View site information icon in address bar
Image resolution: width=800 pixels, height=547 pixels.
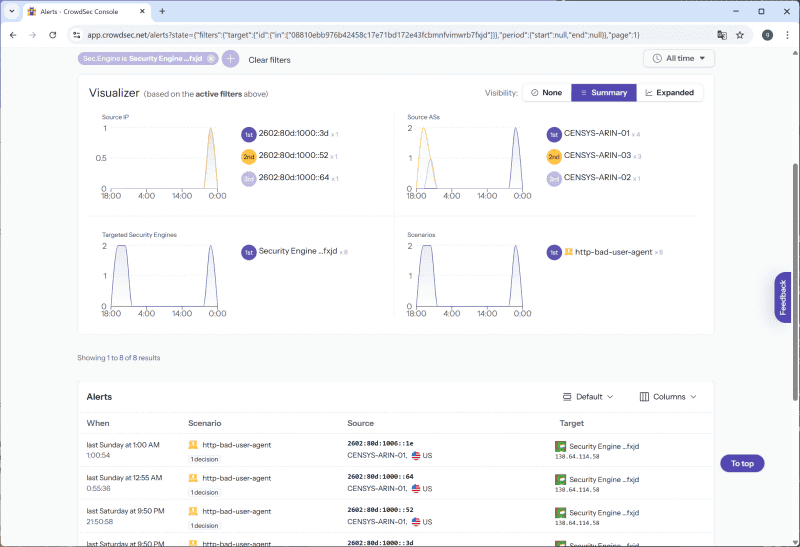pyautogui.click(x=77, y=35)
